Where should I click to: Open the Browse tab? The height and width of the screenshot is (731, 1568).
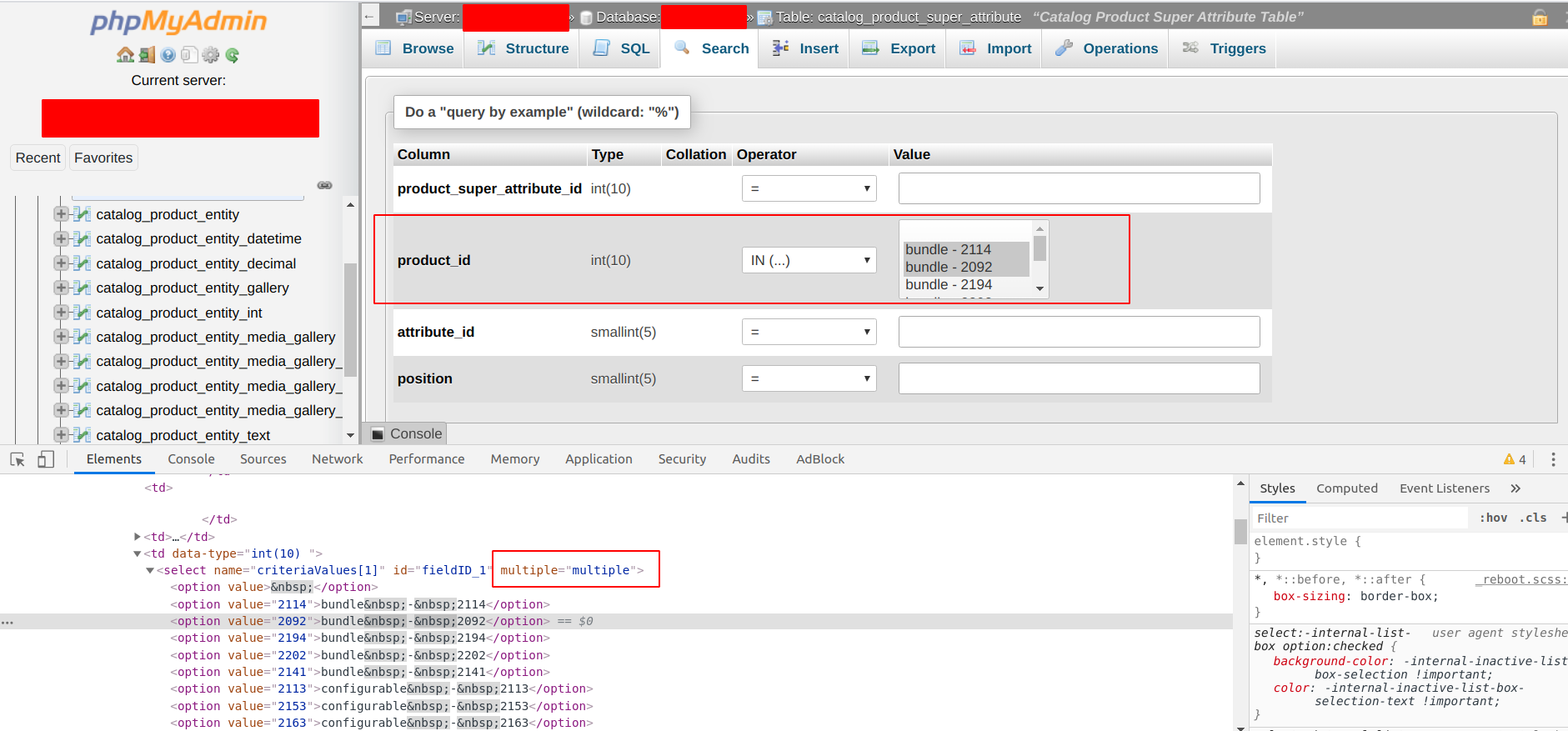(x=414, y=48)
